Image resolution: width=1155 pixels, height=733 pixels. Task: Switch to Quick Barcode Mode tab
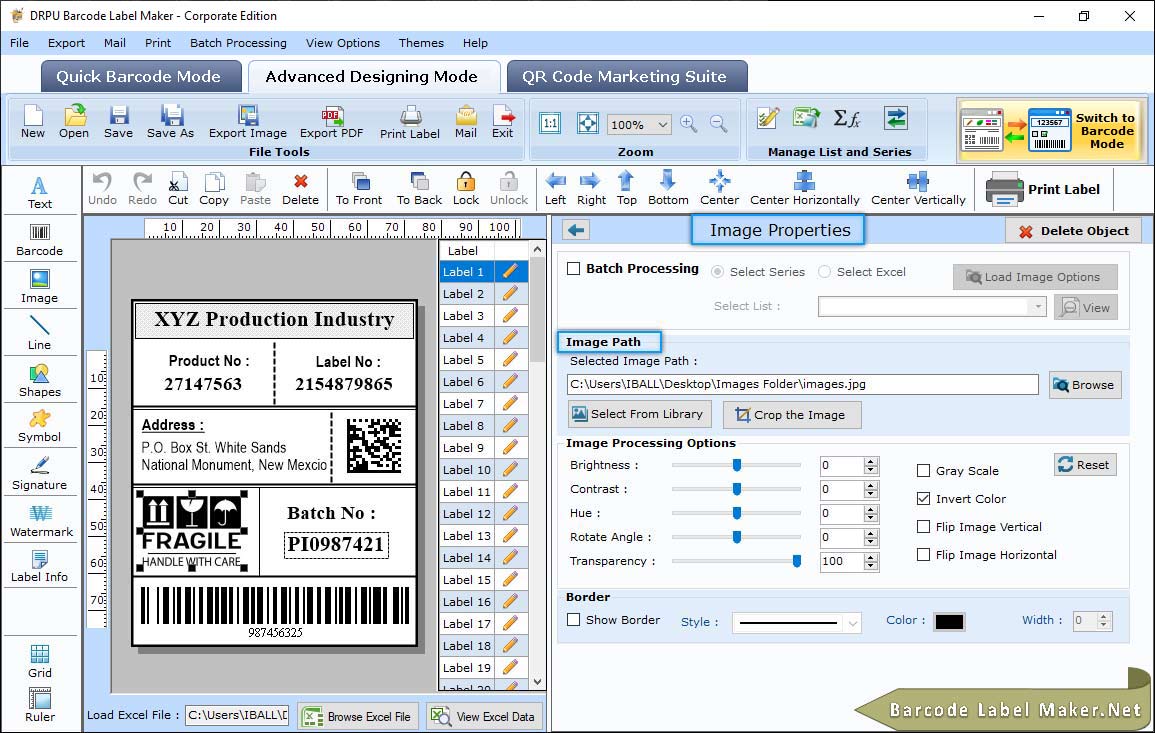pos(140,77)
